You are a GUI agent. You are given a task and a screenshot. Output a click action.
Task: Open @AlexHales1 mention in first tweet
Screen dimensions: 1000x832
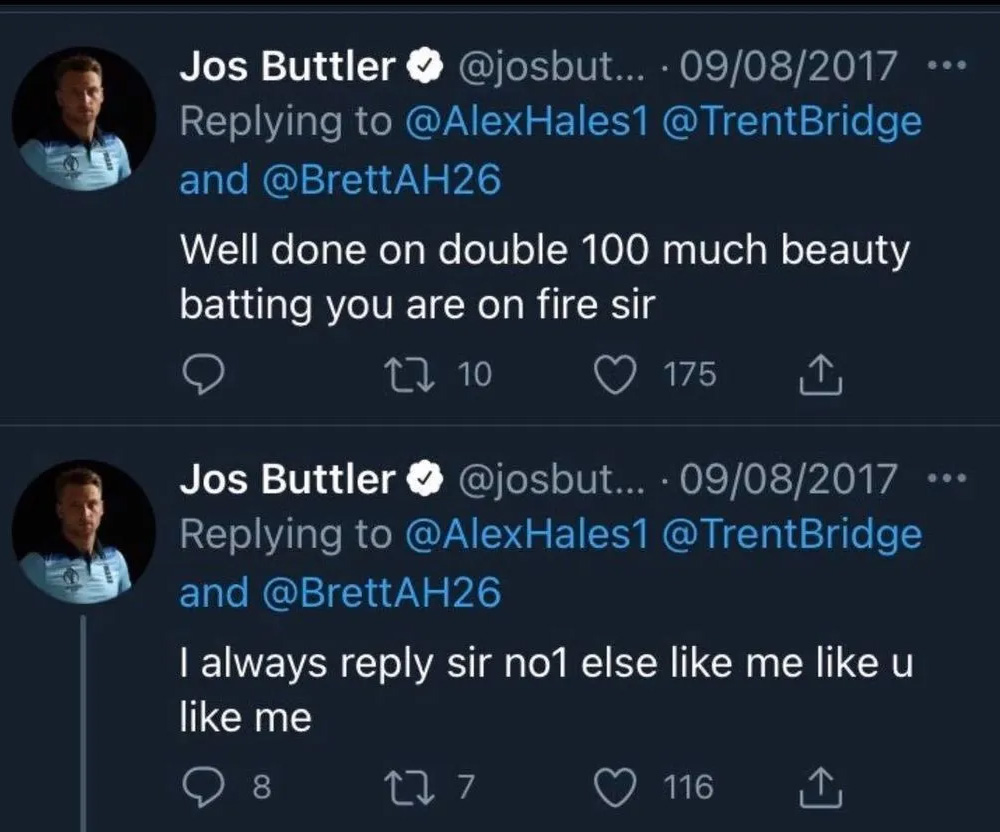click(528, 122)
